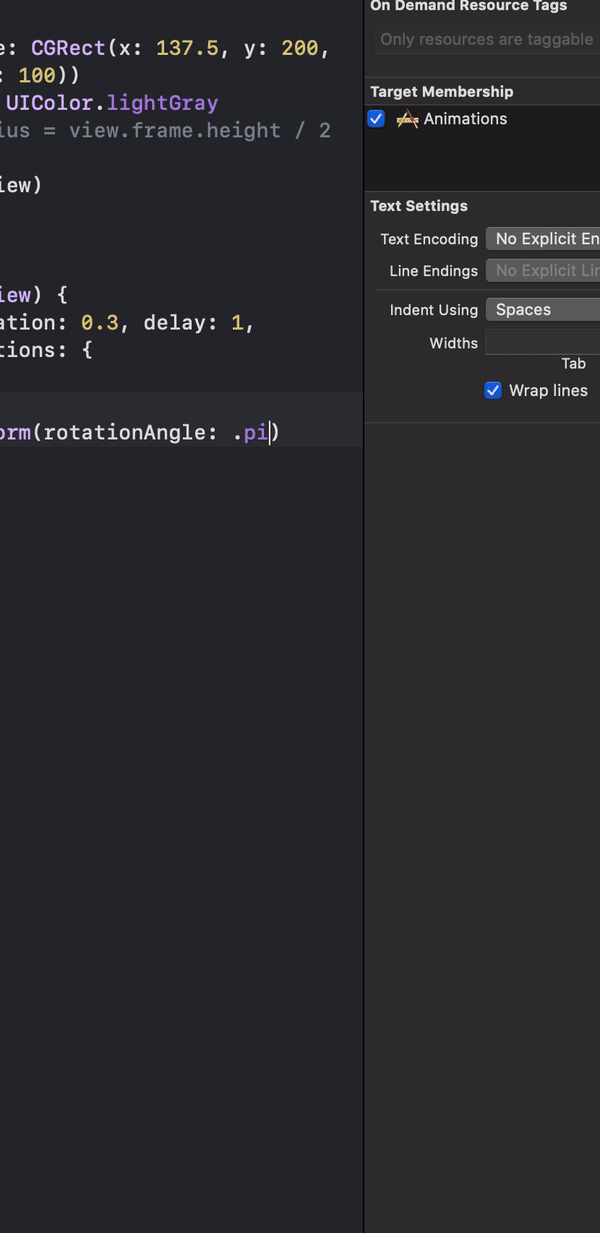Click the Tab width input field
600x1233 pixels.
pyautogui.click(x=543, y=343)
